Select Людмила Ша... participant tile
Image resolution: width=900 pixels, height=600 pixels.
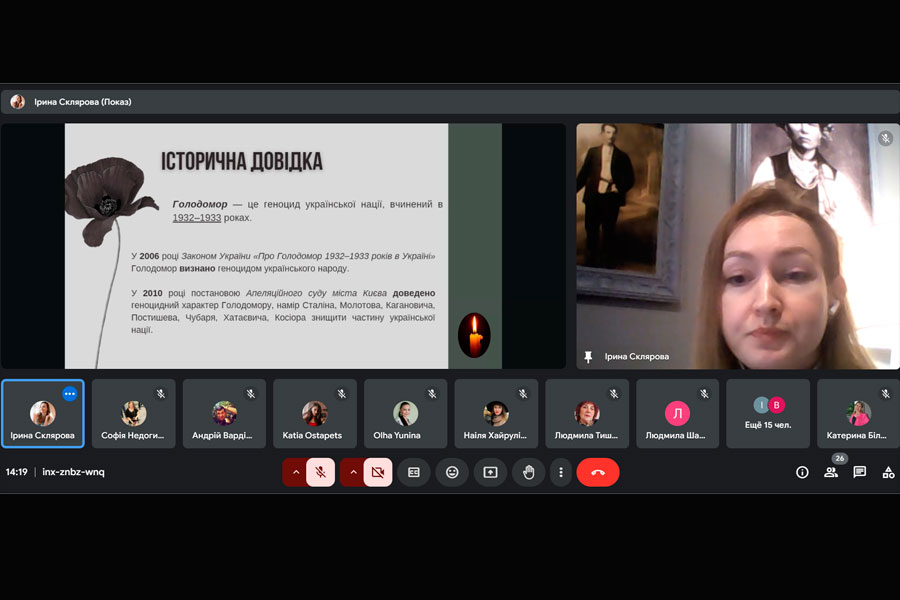point(677,413)
